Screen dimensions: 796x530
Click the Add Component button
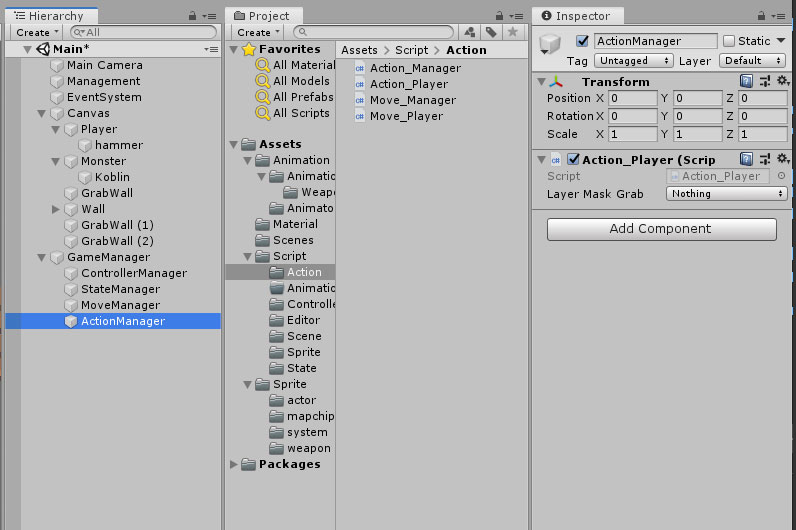[x=661, y=229]
